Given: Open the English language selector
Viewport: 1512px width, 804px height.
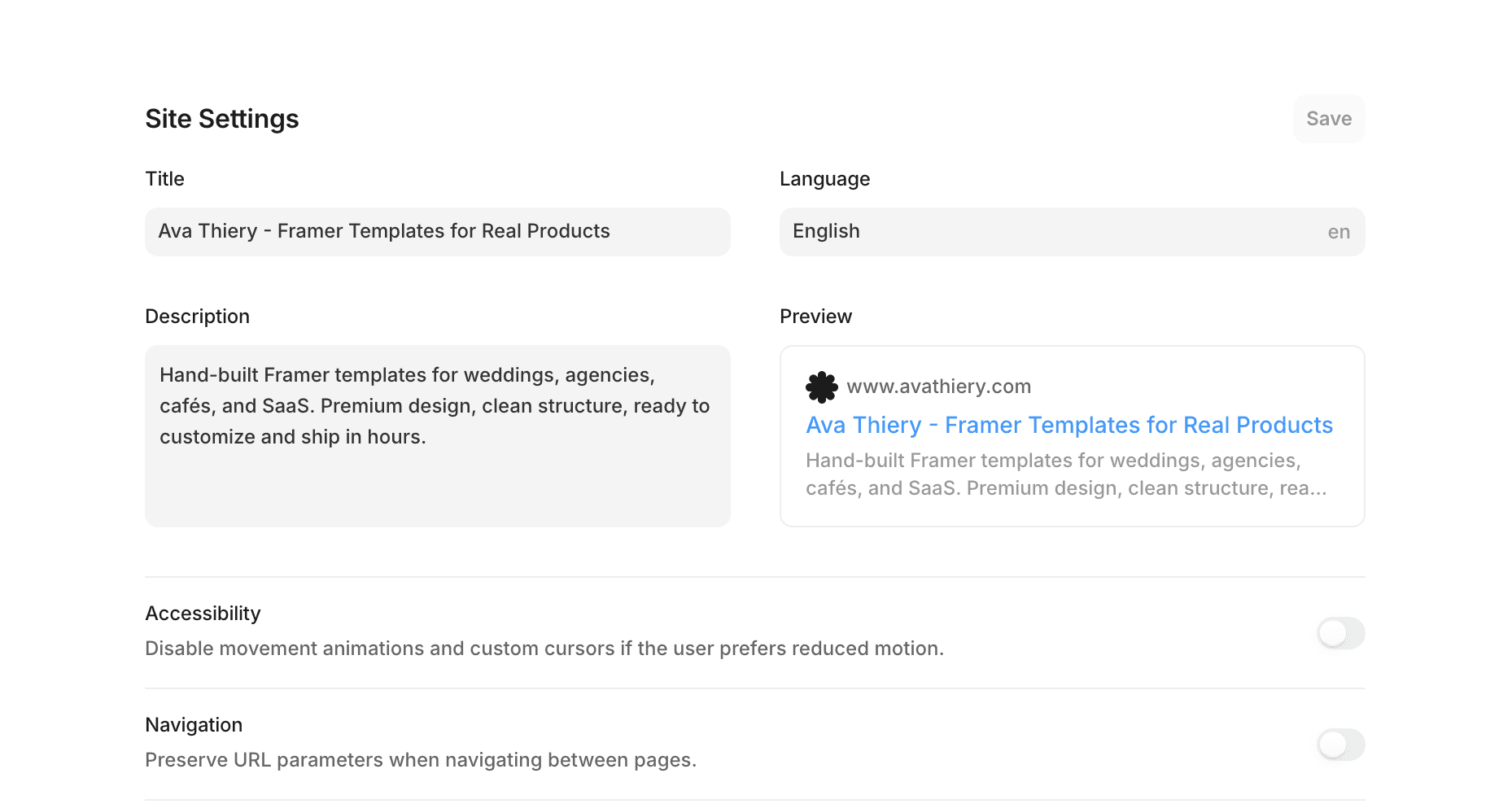Looking at the screenshot, I should pyautogui.click(x=1073, y=232).
